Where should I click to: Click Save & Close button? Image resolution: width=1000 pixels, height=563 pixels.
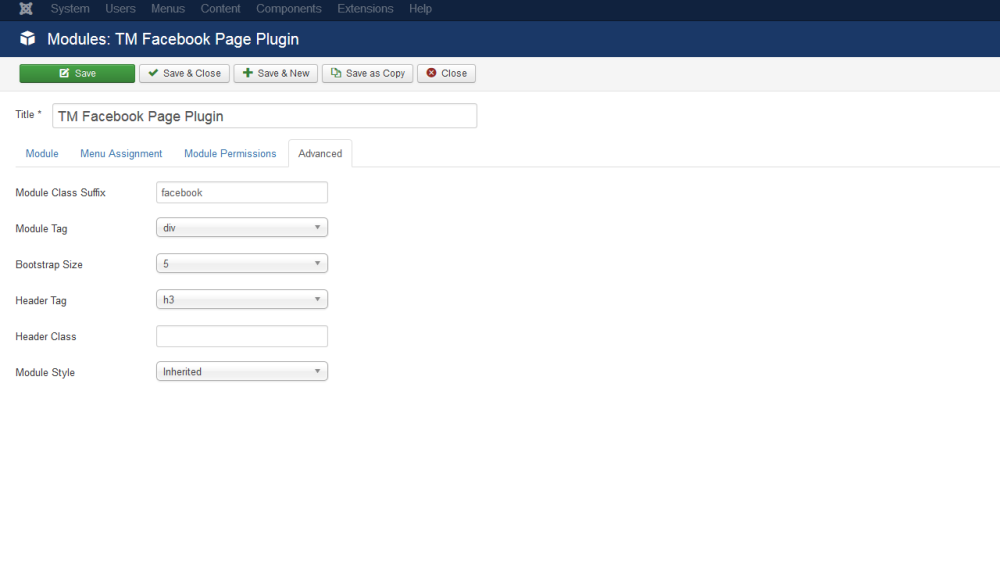pos(184,73)
